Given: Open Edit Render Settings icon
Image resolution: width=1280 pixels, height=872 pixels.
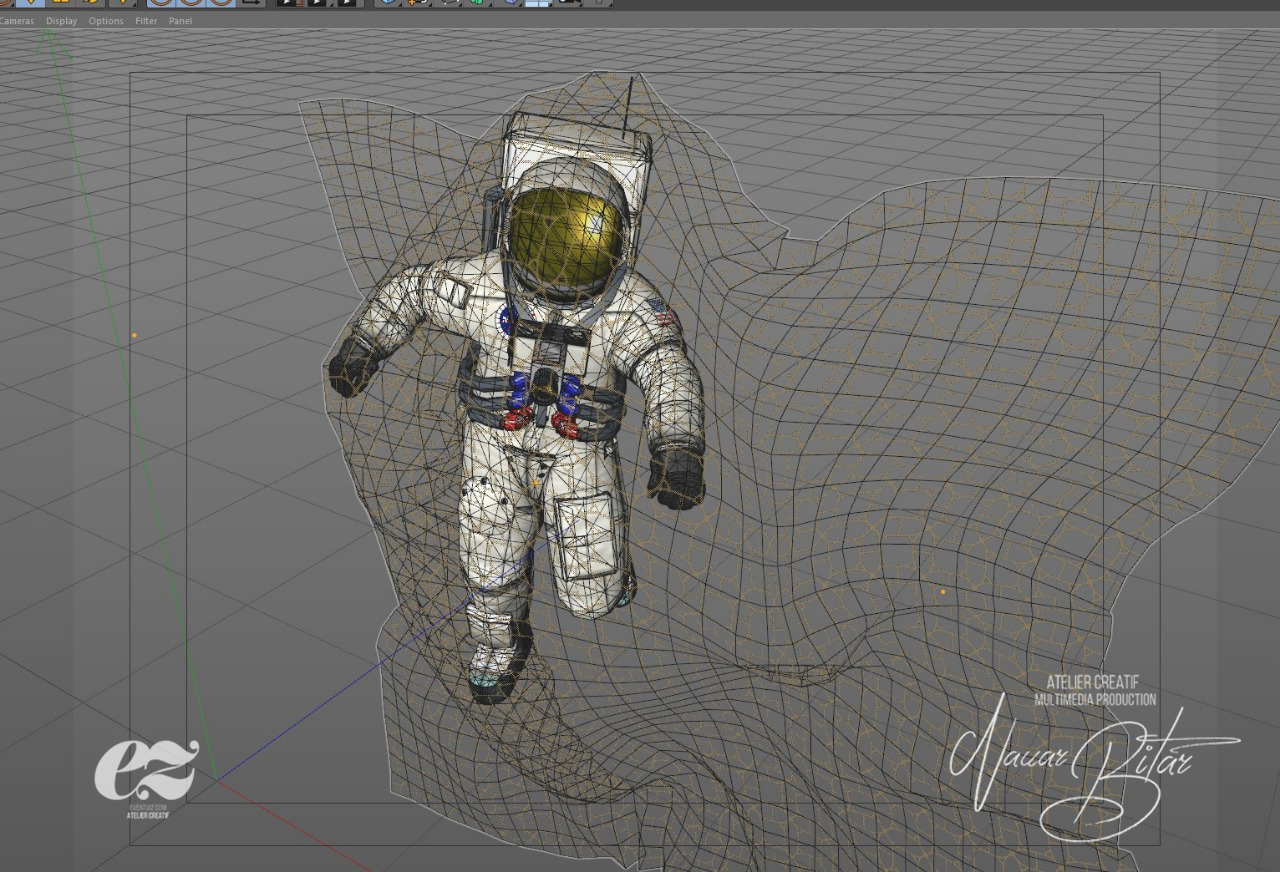Looking at the screenshot, I should click(x=347, y=2).
